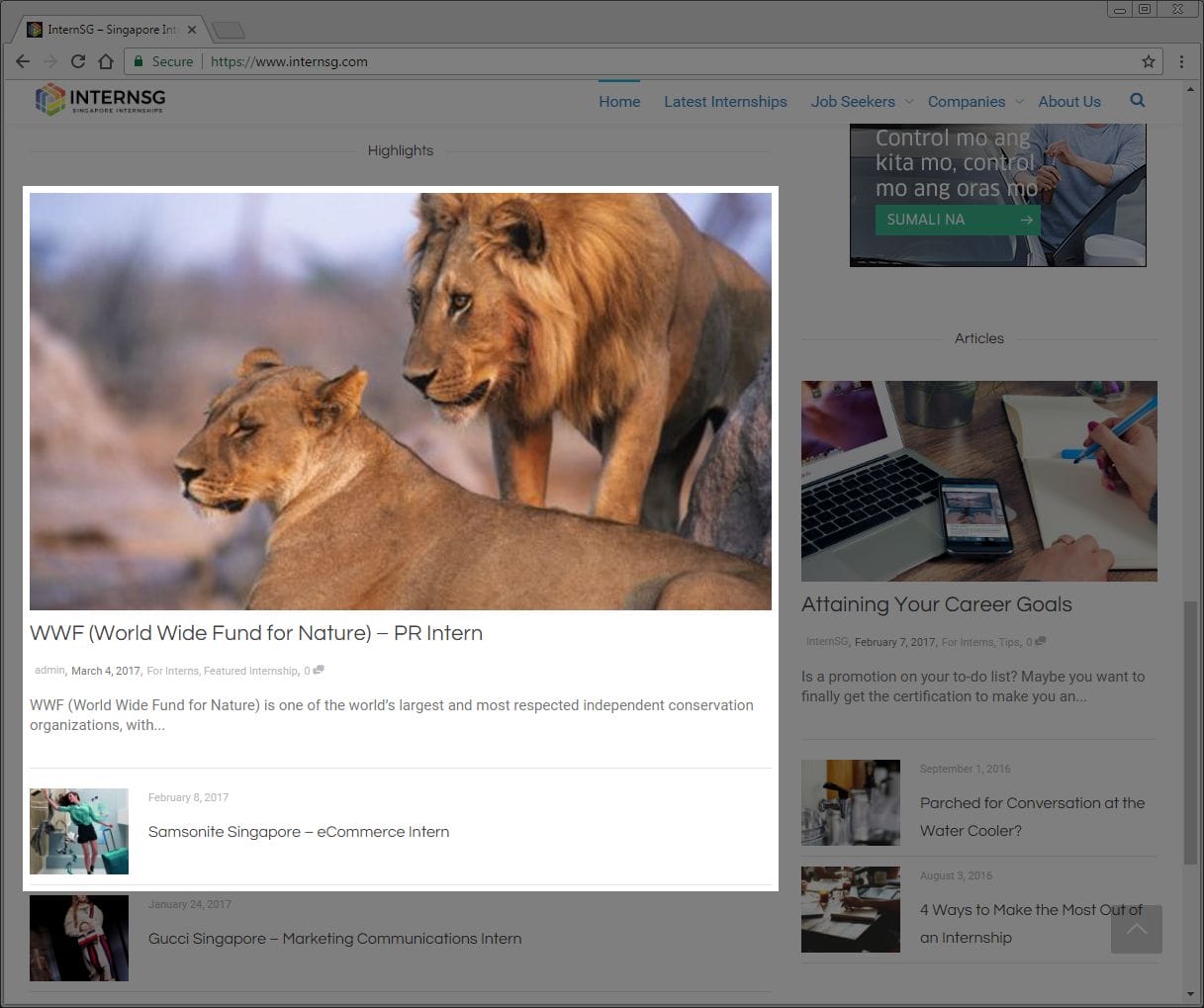The image size is (1204, 1008).
Task: Bookmark this page with the star icon
Action: click(x=1148, y=61)
